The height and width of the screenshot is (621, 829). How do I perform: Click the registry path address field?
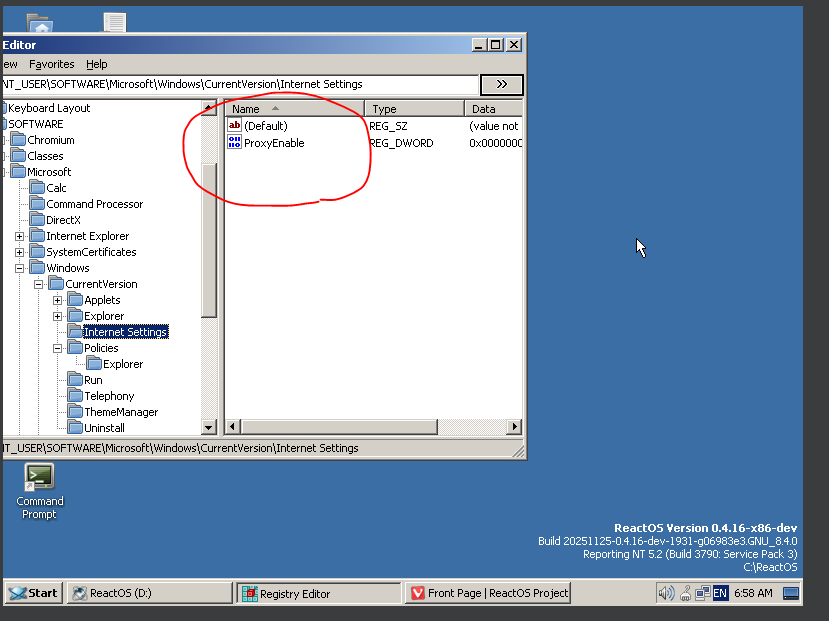(x=240, y=84)
